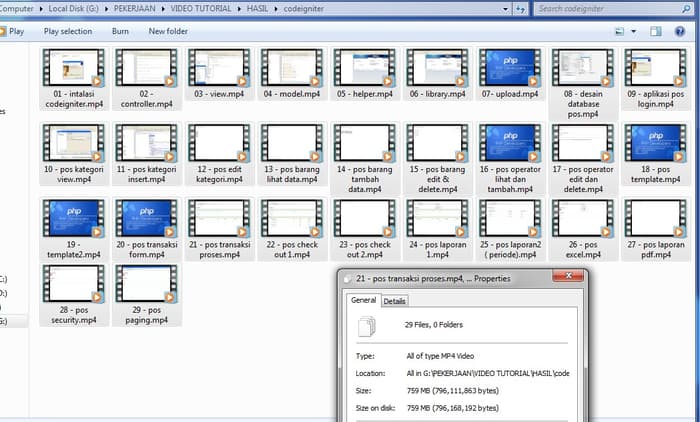This screenshot has height=422, width=700.
Task: Select the 07 - upload.mp4 video file
Action: tap(509, 68)
